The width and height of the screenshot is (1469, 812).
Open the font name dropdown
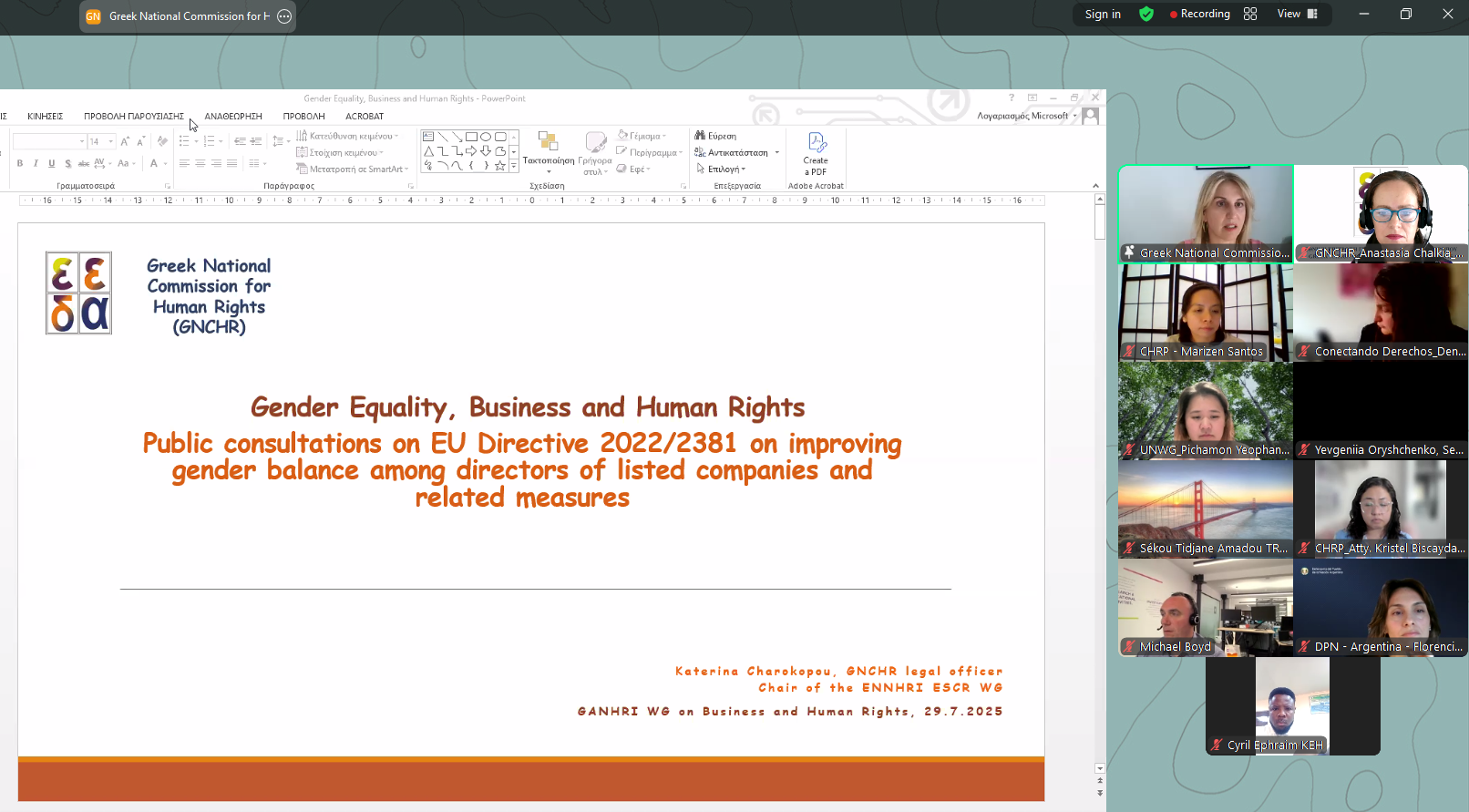coord(82,141)
